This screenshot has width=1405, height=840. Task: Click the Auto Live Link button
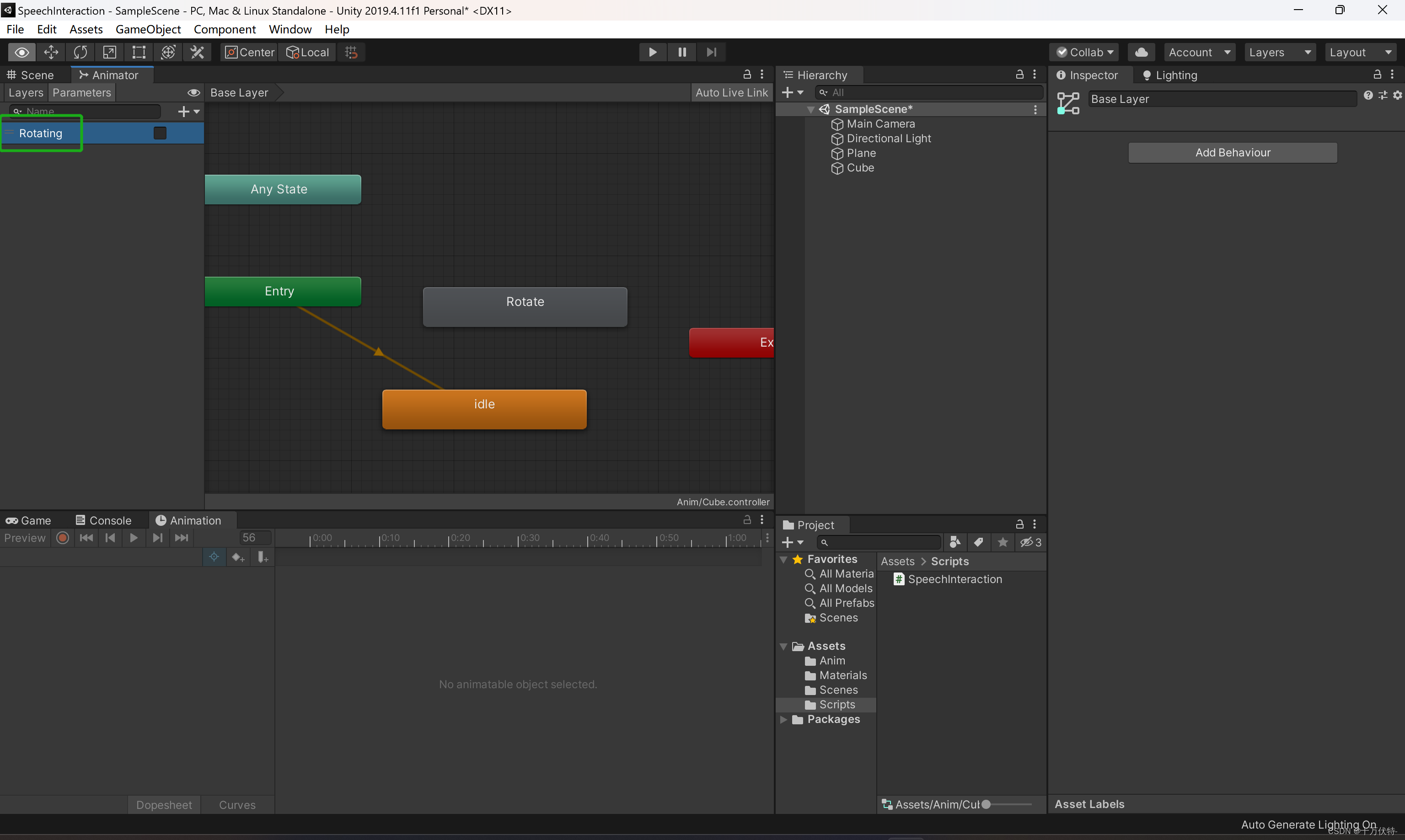pyautogui.click(x=731, y=92)
